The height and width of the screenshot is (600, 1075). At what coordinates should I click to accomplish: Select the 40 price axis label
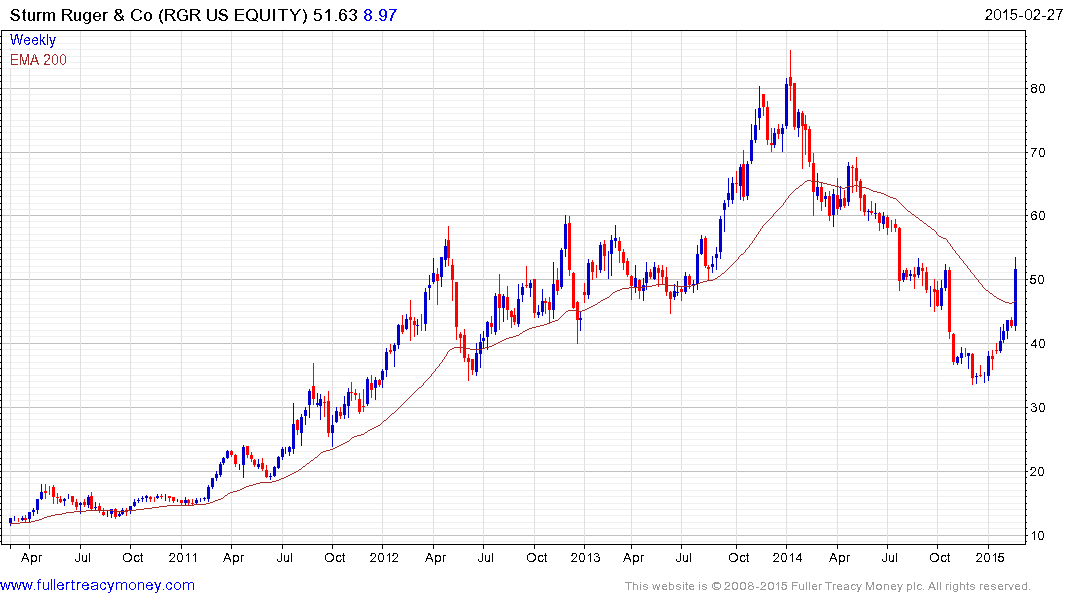[1037, 344]
